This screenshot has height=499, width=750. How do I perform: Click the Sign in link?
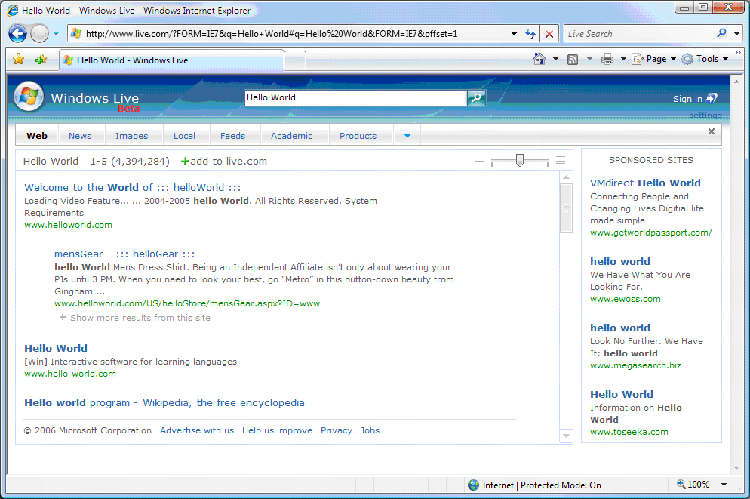coord(695,99)
